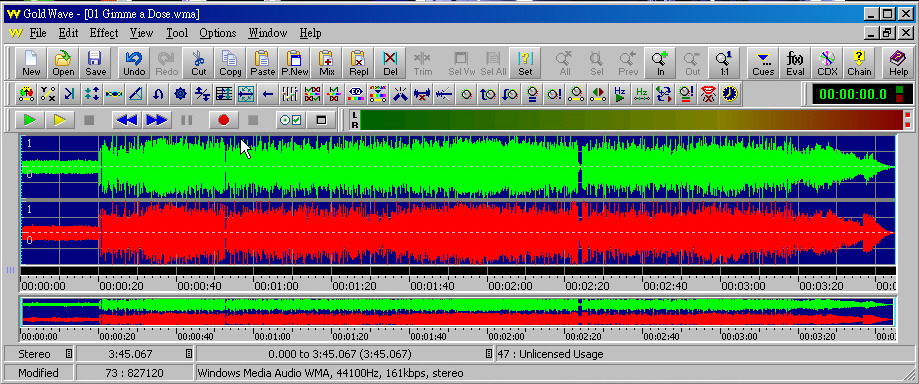
Task: Play with the yellow user play button
Action: click(x=60, y=120)
